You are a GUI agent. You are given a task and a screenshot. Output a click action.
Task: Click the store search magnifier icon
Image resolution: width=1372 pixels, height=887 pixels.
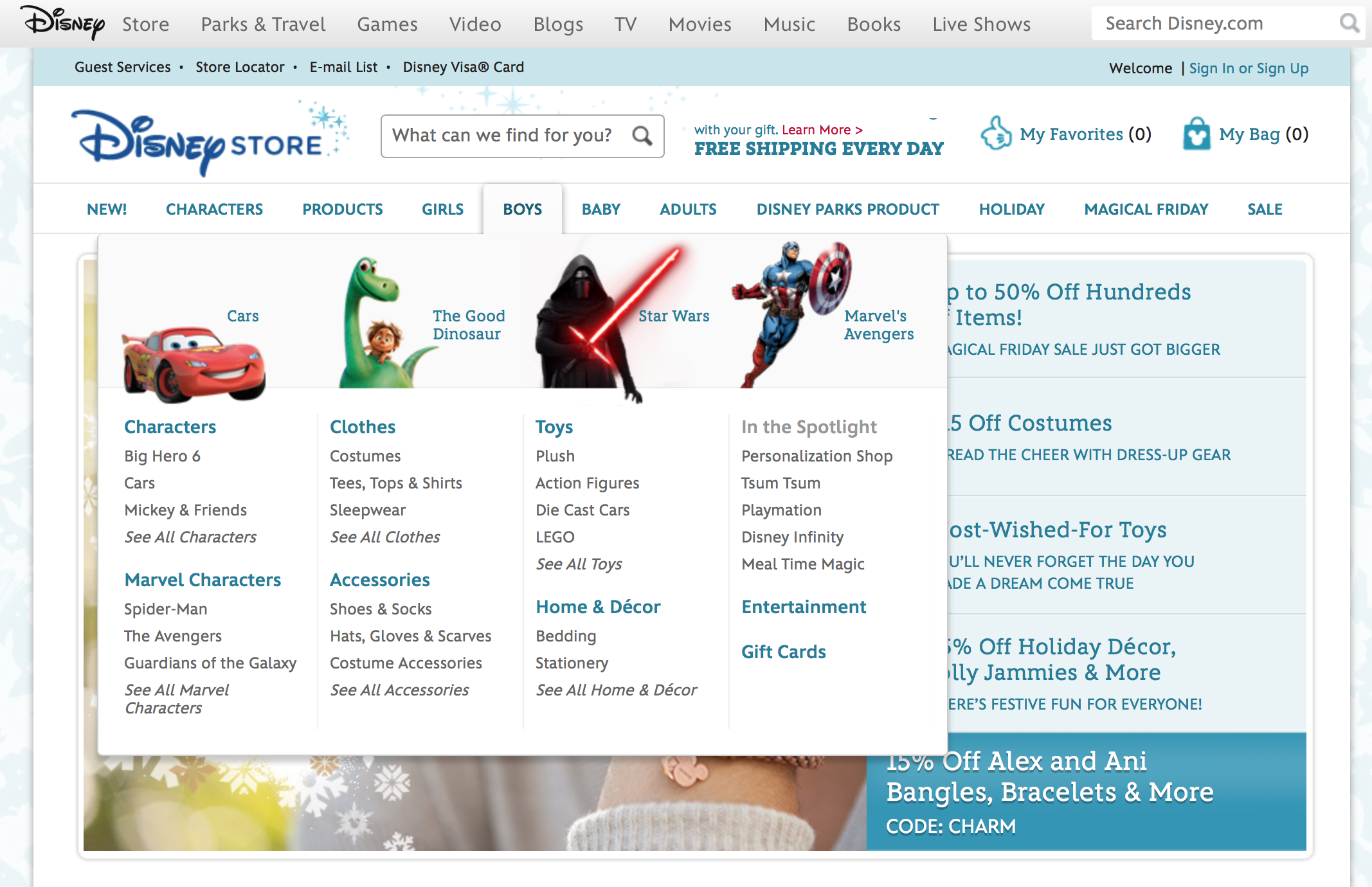tap(642, 136)
